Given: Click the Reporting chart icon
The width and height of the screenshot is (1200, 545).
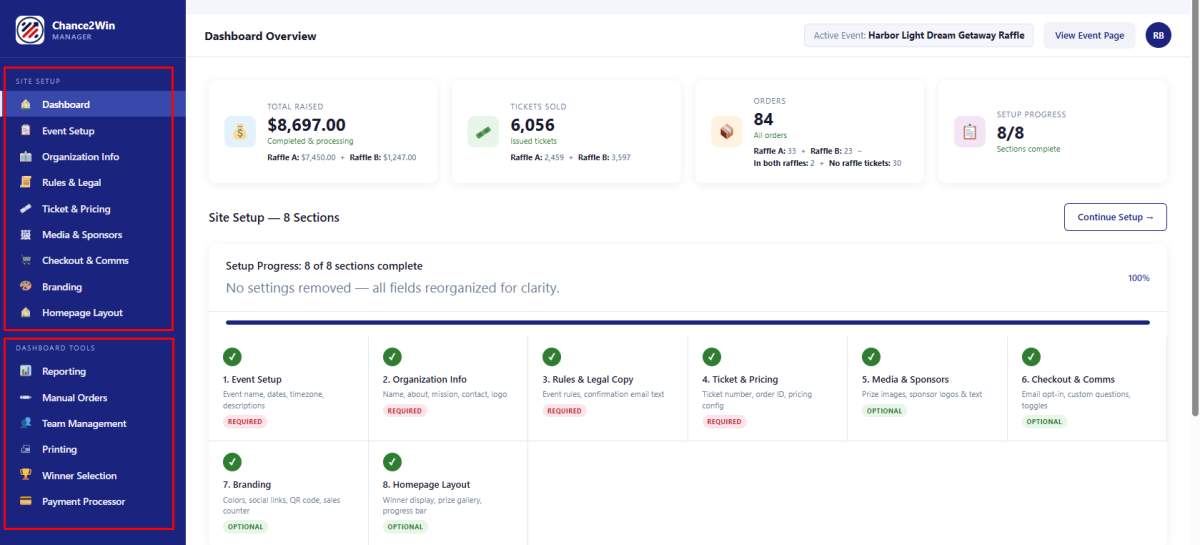Looking at the screenshot, I should tap(25, 372).
